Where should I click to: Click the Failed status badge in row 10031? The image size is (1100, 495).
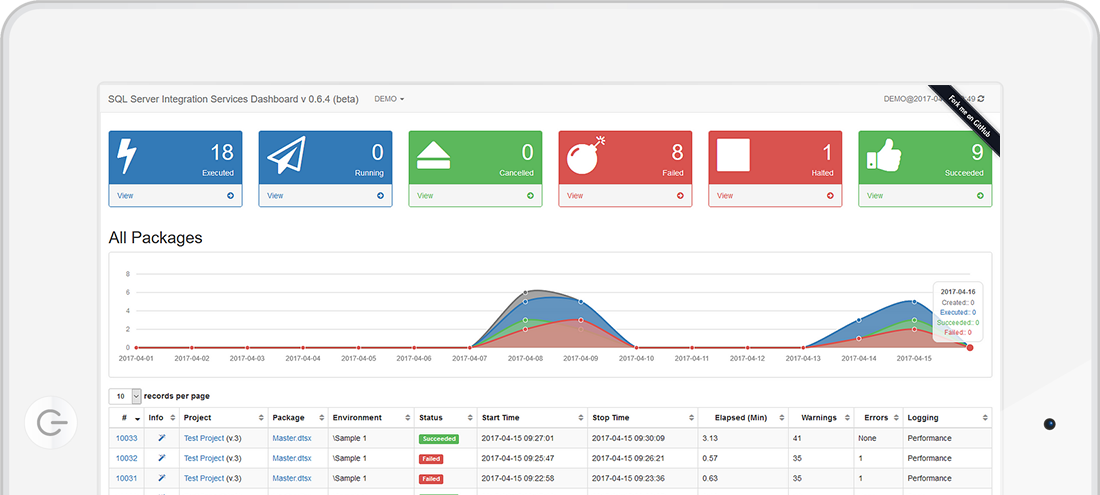(x=431, y=479)
